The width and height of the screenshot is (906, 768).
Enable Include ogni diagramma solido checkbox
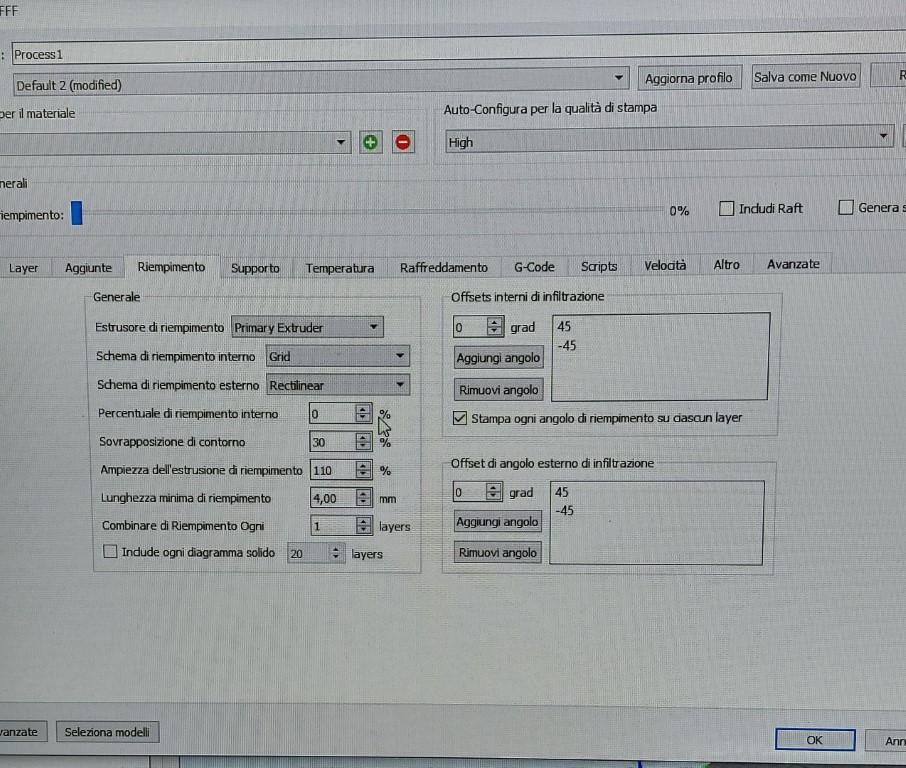tap(111, 551)
